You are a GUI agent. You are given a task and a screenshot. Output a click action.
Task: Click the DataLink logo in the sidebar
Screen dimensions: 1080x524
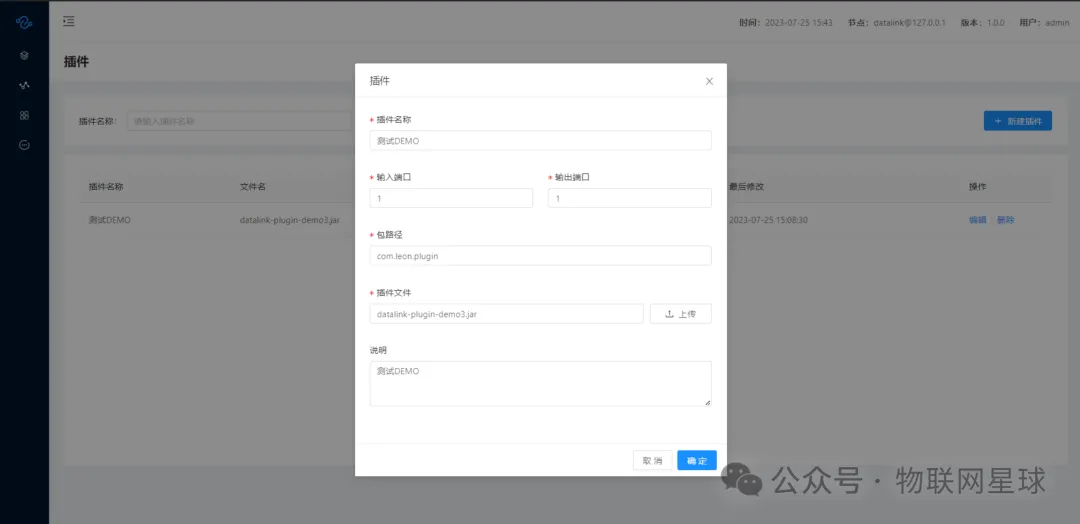24,22
